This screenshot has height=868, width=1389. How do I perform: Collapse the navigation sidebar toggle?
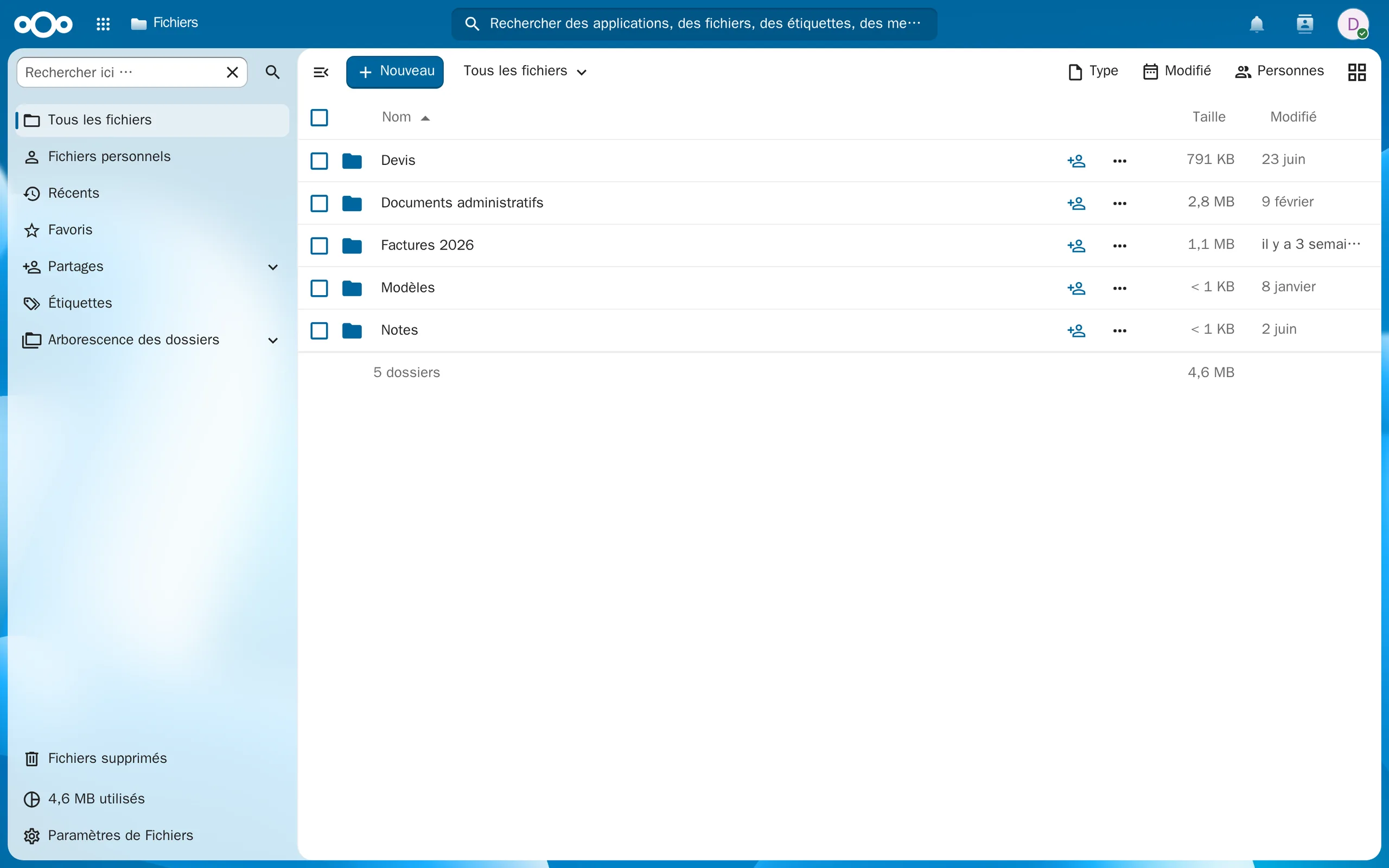(x=321, y=72)
